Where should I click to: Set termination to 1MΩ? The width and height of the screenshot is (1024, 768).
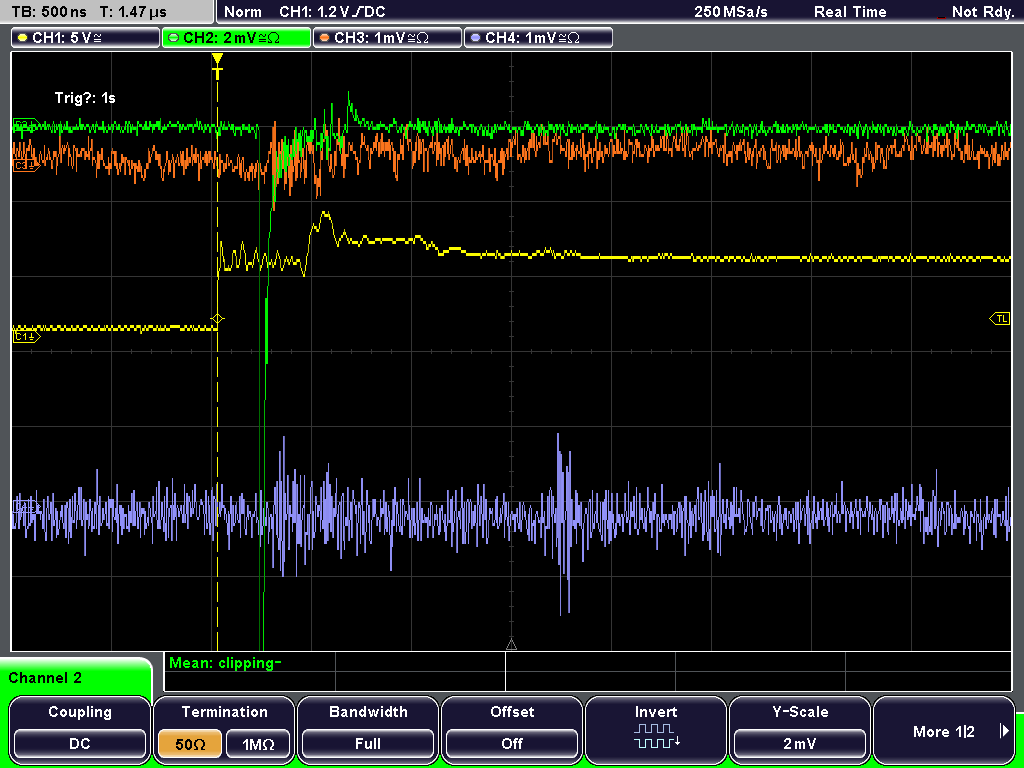pos(258,744)
